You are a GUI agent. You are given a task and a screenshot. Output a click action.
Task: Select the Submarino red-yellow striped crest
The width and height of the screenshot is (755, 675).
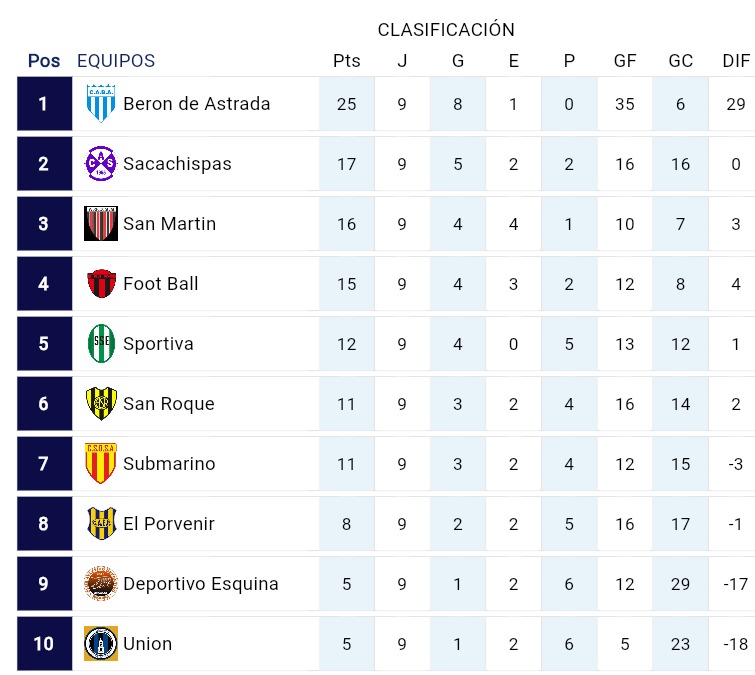(101, 463)
